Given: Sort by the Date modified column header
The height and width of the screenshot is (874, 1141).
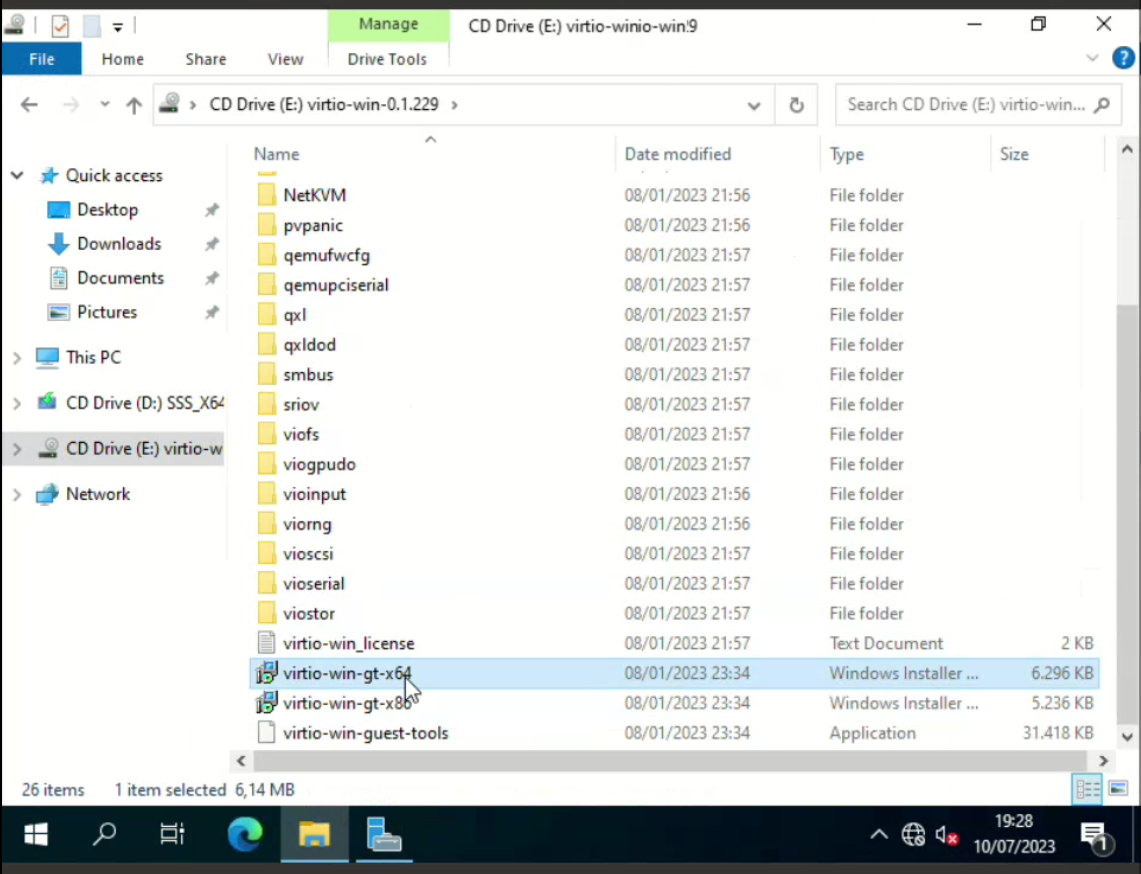Looking at the screenshot, I should coord(677,154).
